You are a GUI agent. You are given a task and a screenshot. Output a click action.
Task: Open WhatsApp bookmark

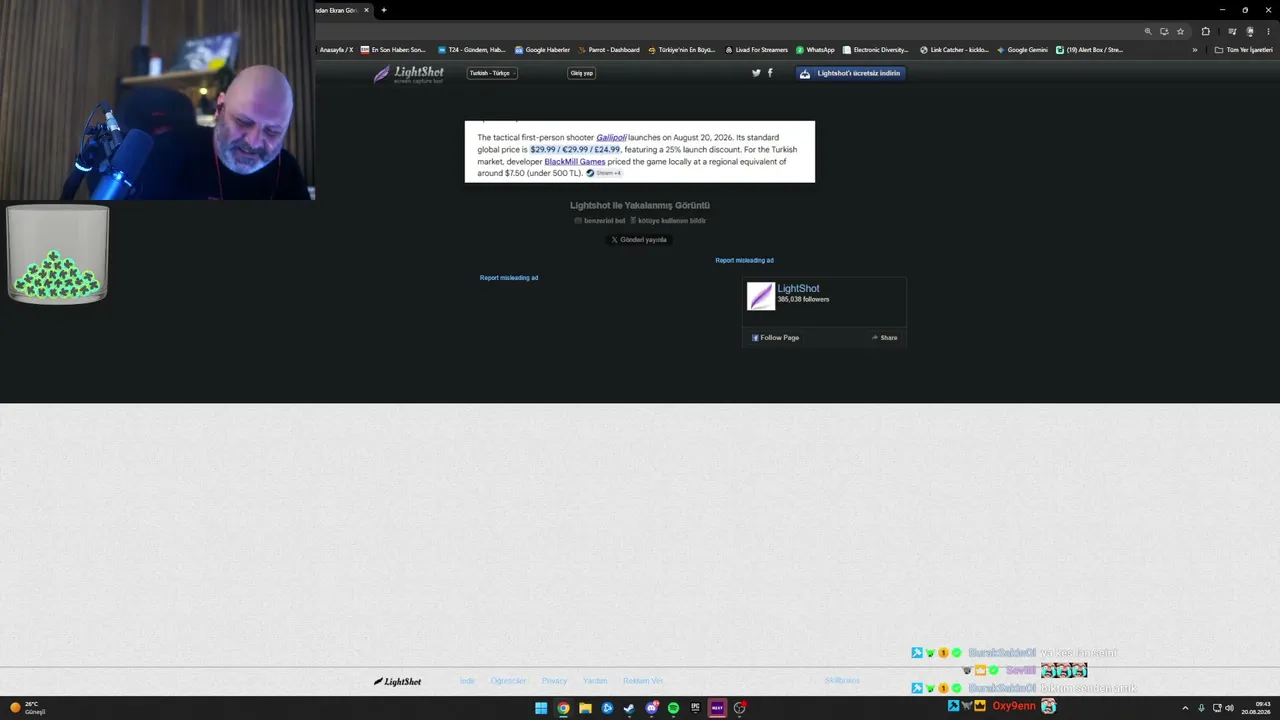pyautogui.click(x=815, y=50)
